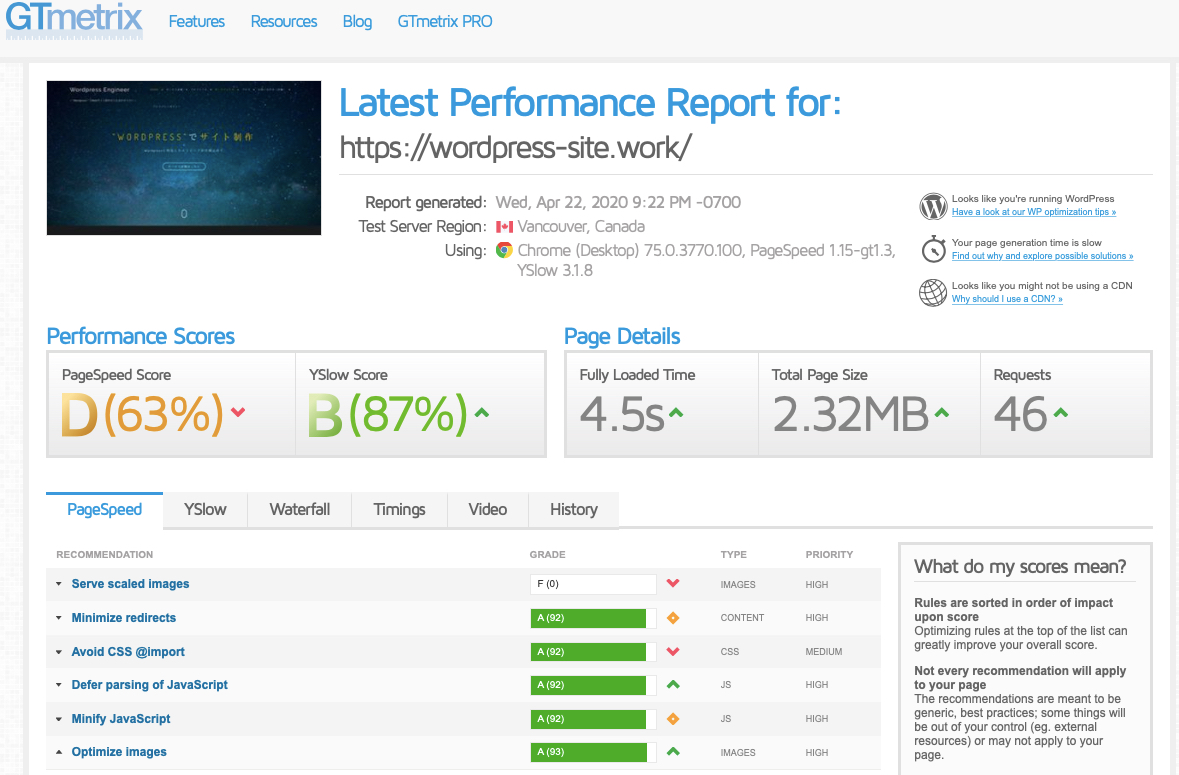Click the 46 Requests value
The height and width of the screenshot is (775, 1179).
(x=1020, y=414)
